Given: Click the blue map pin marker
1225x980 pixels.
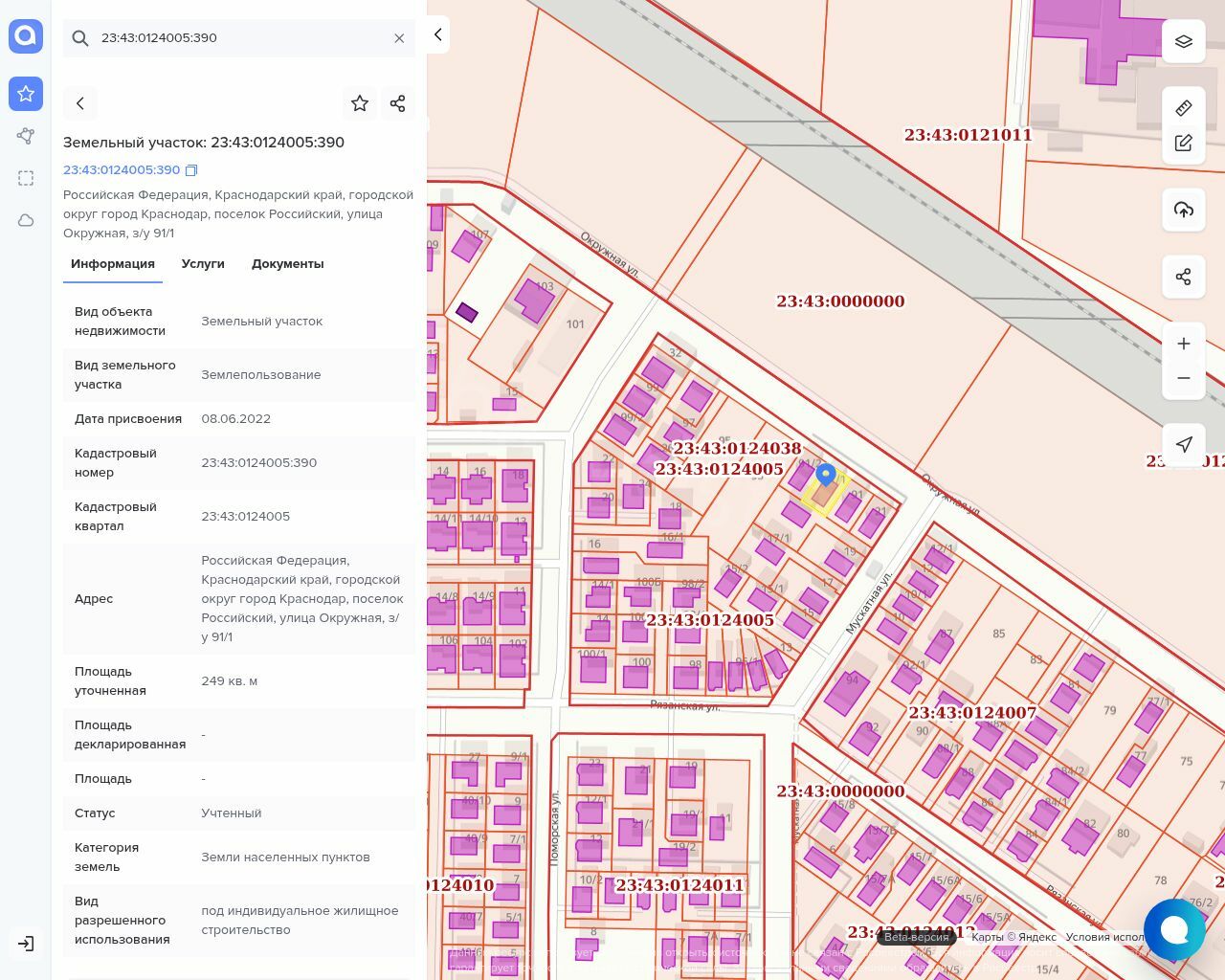Looking at the screenshot, I should pos(825,475).
